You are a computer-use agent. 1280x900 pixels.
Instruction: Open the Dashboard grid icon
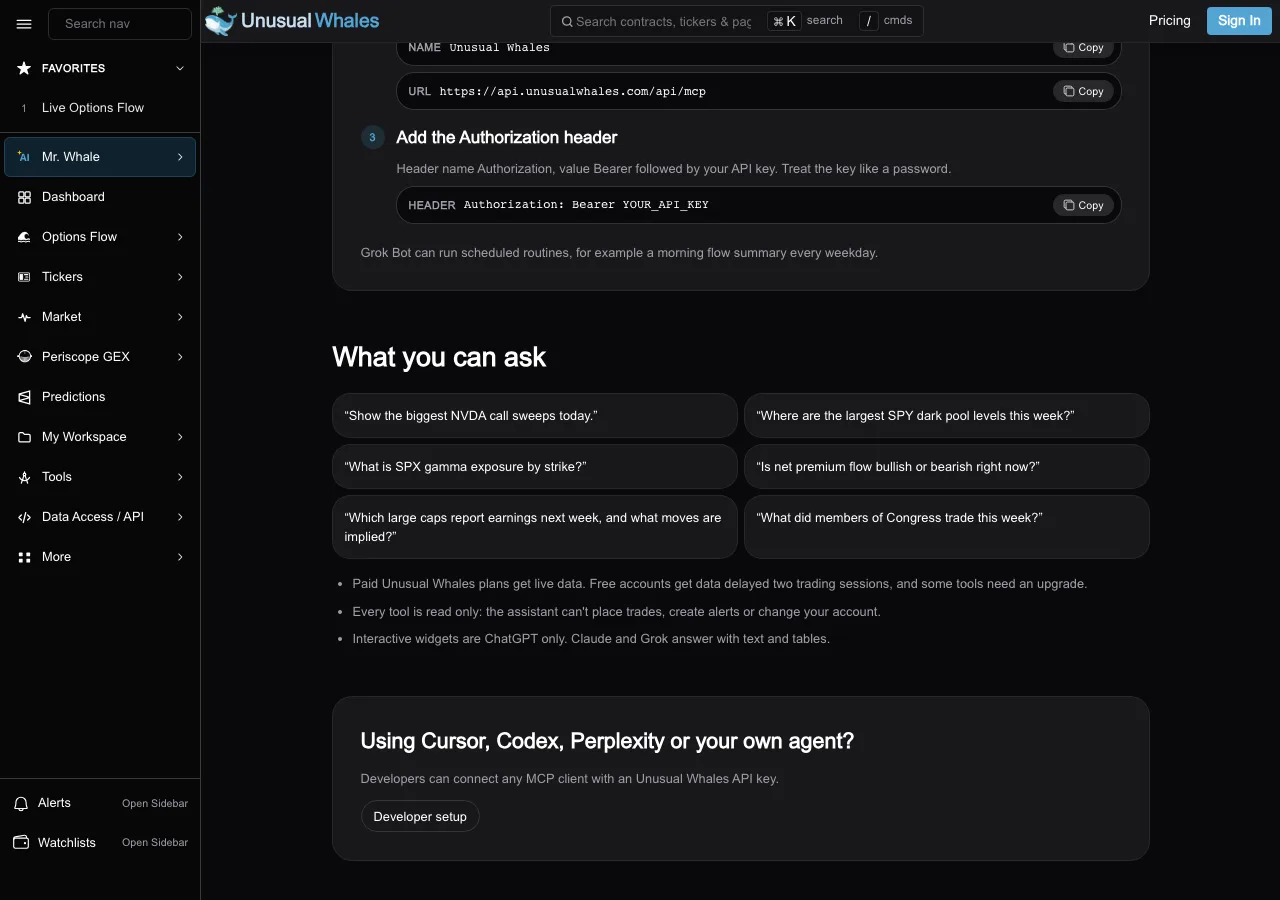pyautogui.click(x=24, y=197)
